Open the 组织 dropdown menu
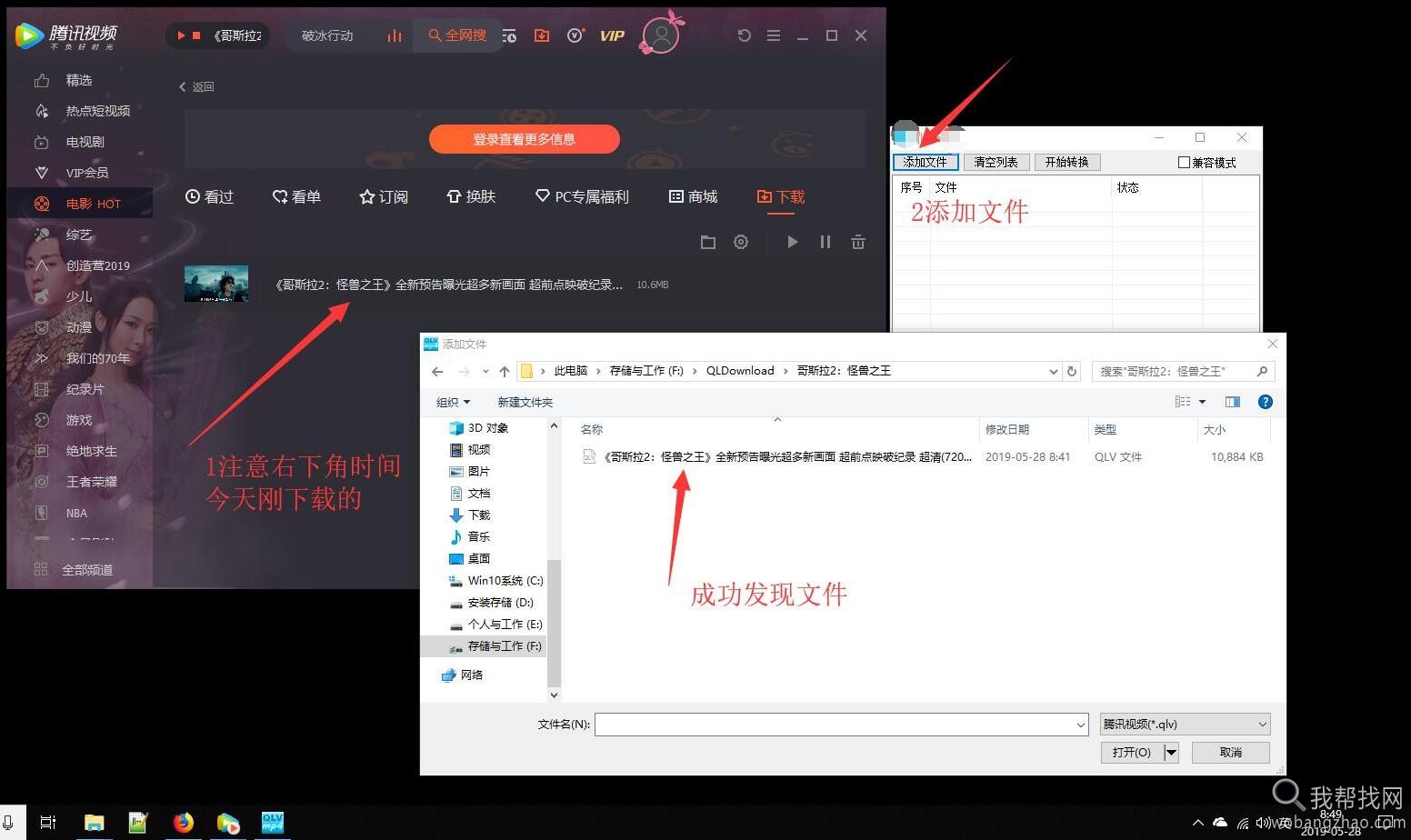This screenshot has height=840, width=1411. pos(453,402)
